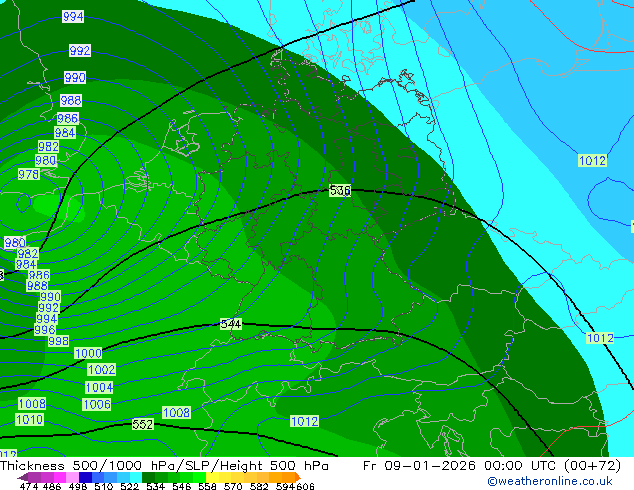Screen dimensions: 634x490
Task: Click the 990 label between 992 and 988
Action: 75,77
